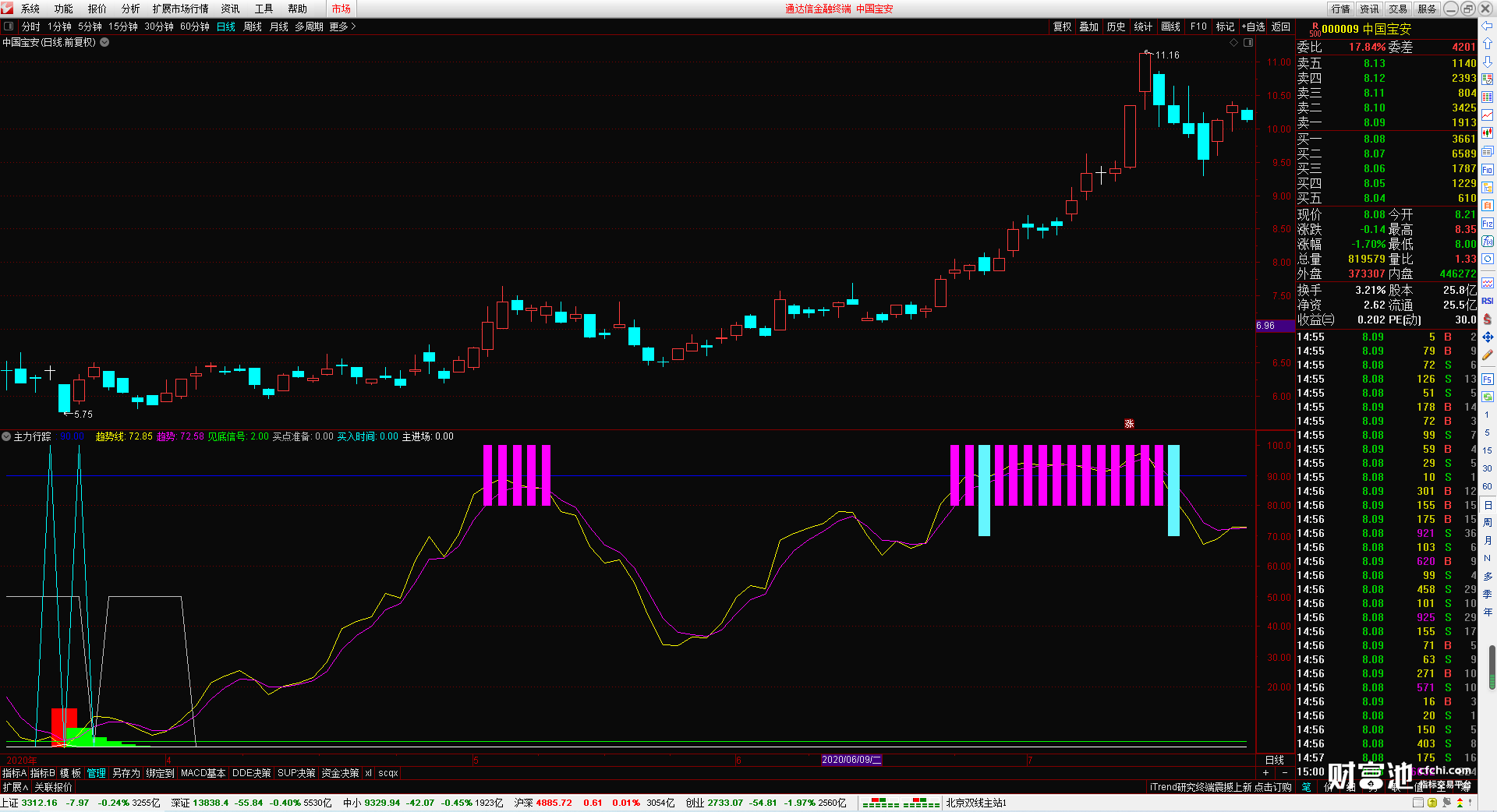
Task: Click the four-arrow move sidebar icon
Action: tap(1488, 337)
